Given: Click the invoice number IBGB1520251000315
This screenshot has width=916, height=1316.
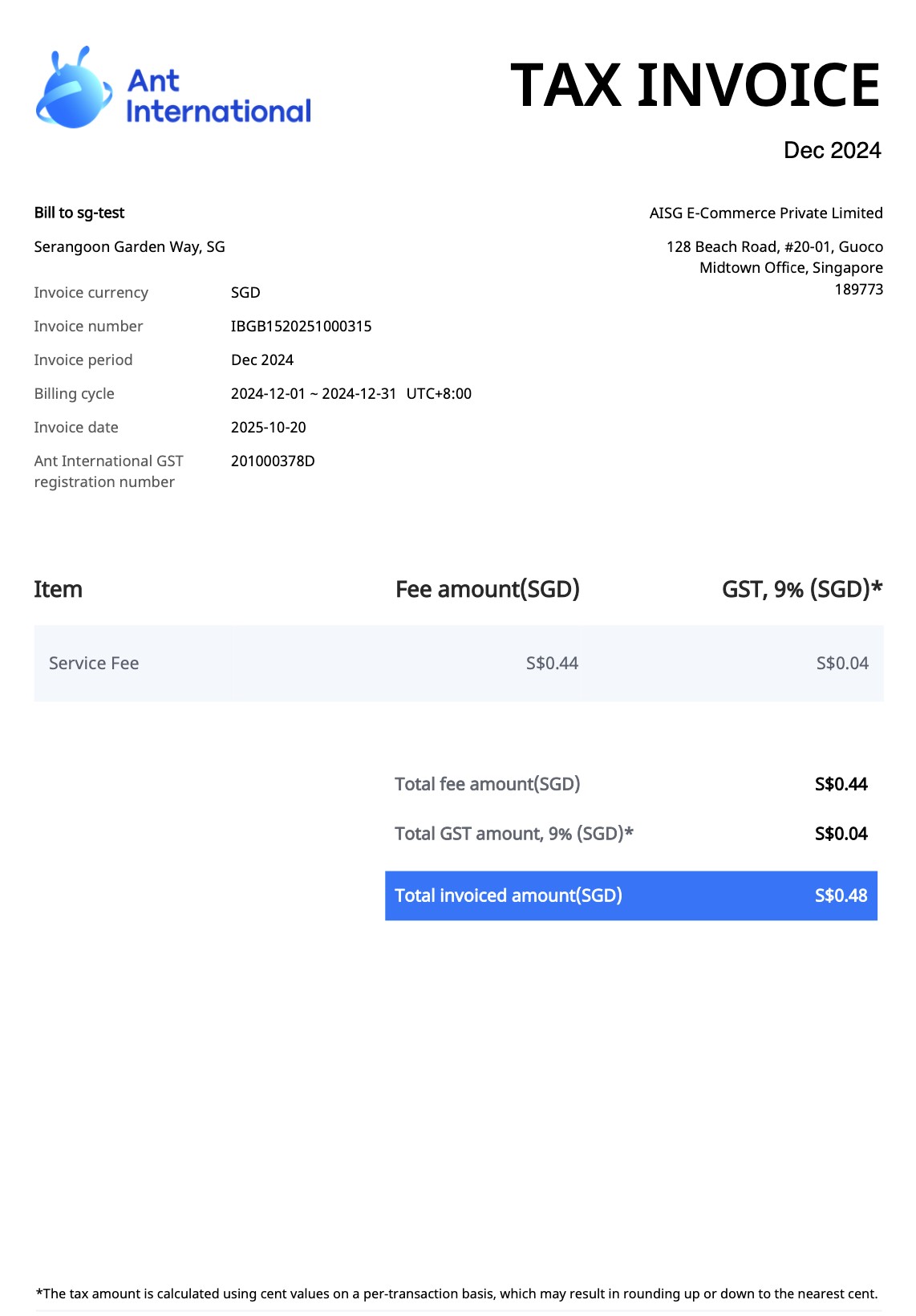Looking at the screenshot, I should pyautogui.click(x=301, y=326).
